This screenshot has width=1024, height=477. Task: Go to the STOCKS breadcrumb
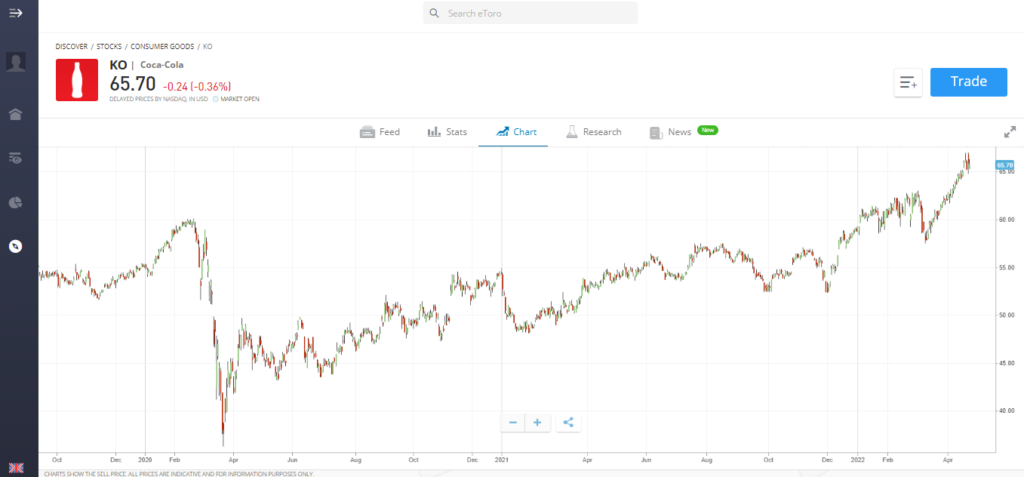point(109,47)
